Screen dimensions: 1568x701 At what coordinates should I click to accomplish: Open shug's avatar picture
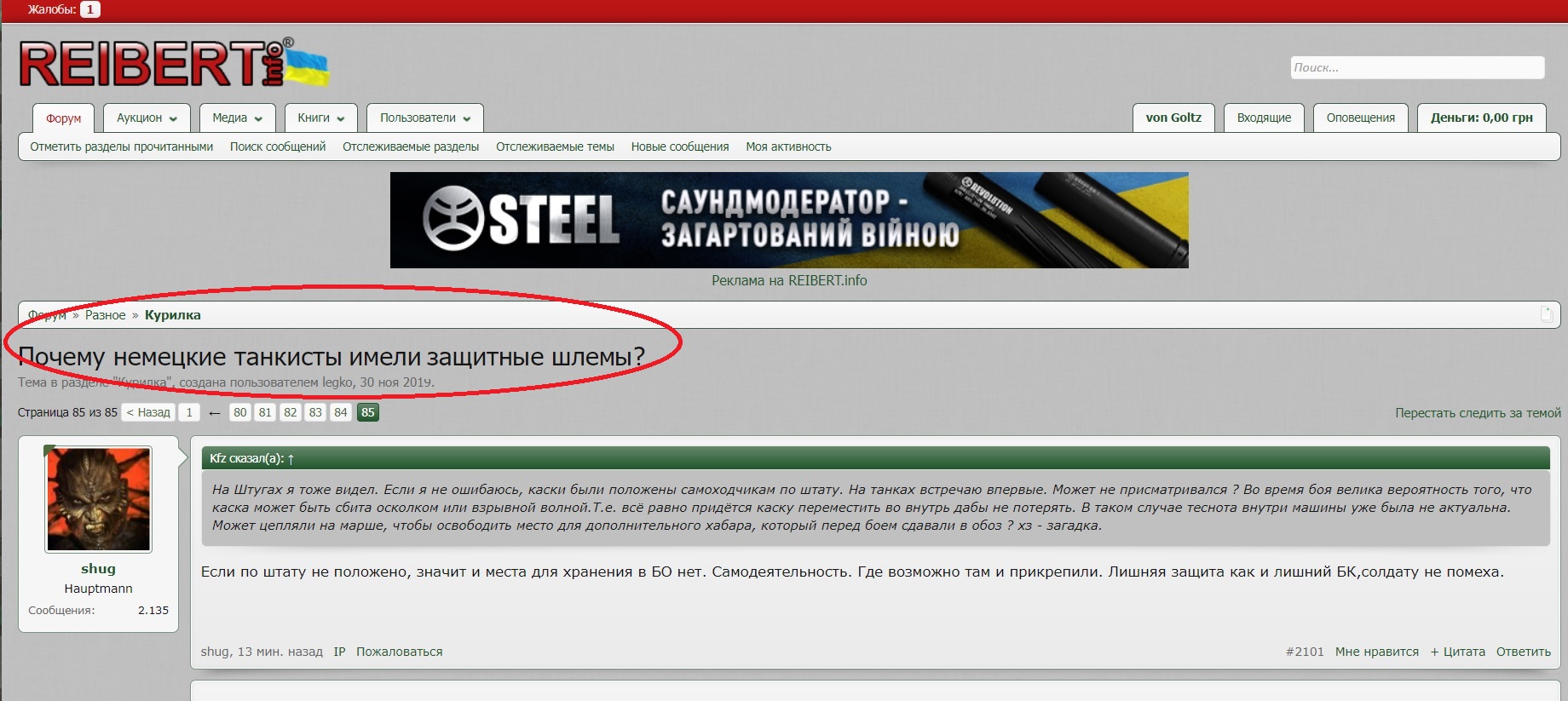(x=98, y=499)
